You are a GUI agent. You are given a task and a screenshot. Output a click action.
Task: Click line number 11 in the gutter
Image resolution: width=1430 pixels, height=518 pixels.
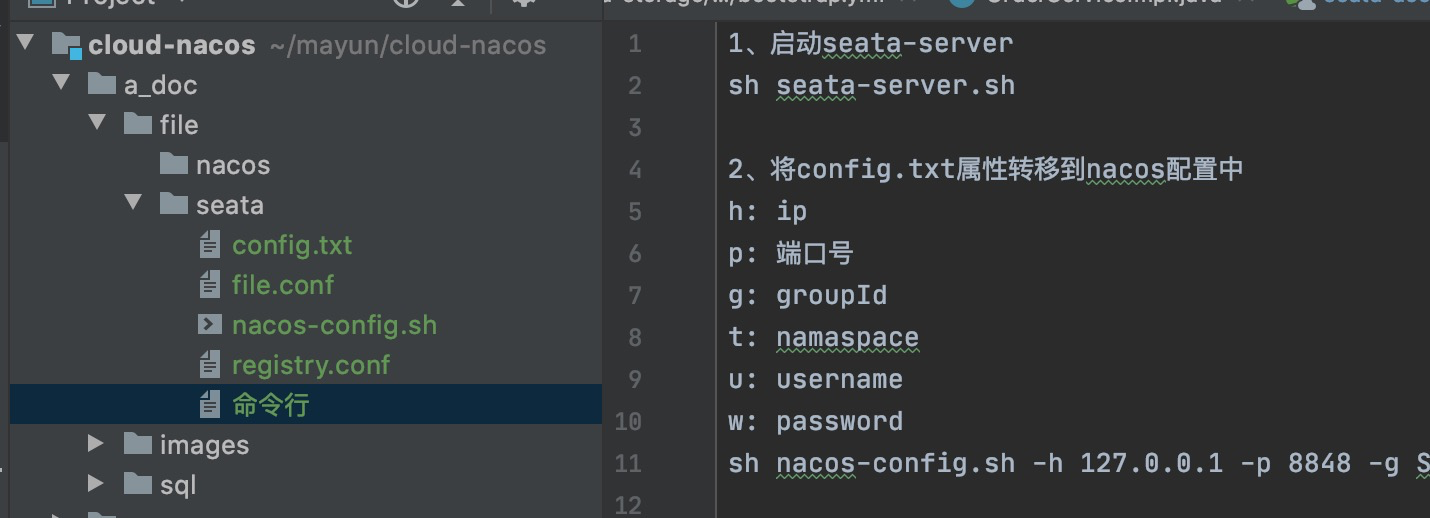(628, 464)
